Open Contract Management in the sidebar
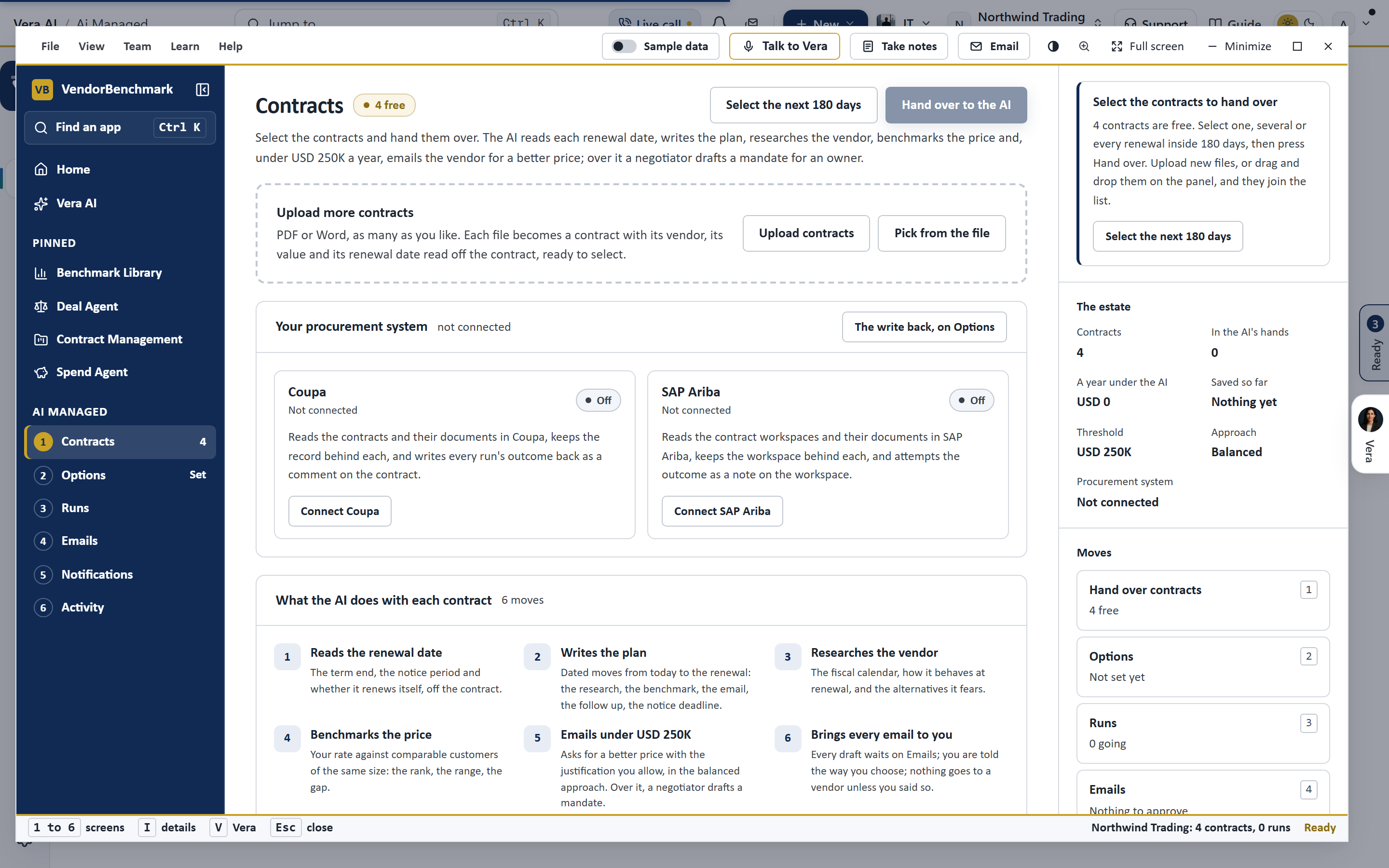 point(120,339)
